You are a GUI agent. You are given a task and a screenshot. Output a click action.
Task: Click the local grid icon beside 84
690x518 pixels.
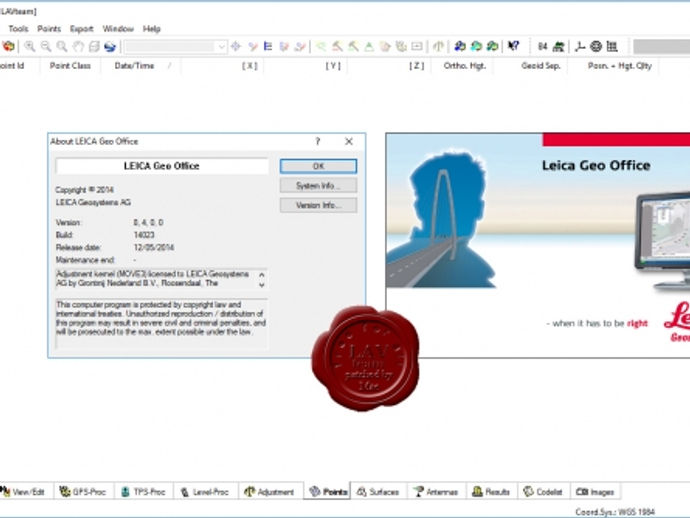coord(558,46)
